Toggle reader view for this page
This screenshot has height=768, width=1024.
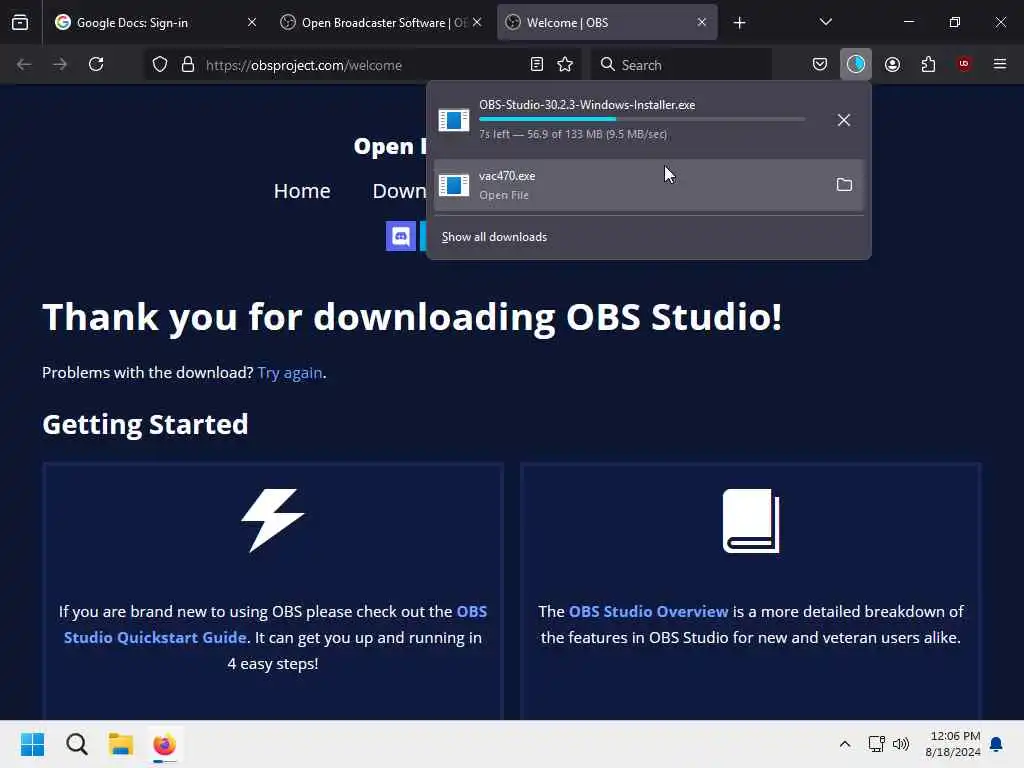tap(537, 64)
